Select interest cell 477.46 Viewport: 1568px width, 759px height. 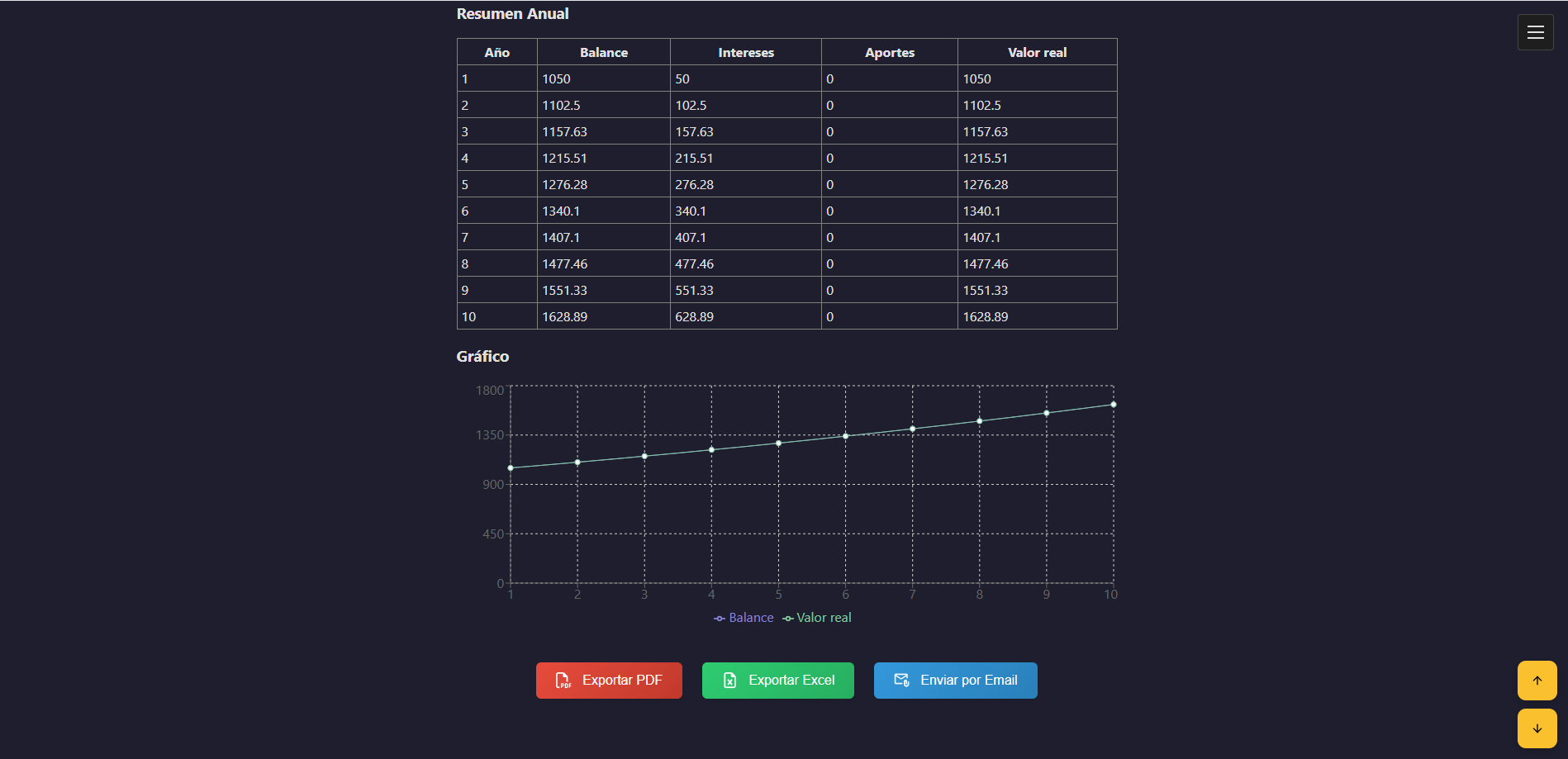(746, 263)
